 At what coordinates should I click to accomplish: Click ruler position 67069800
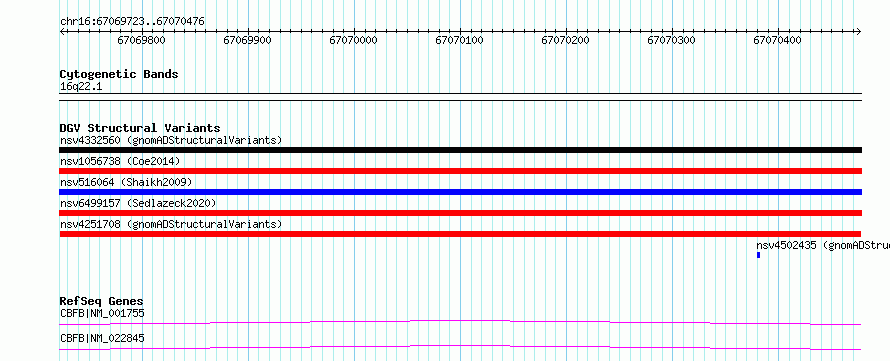[142, 40]
